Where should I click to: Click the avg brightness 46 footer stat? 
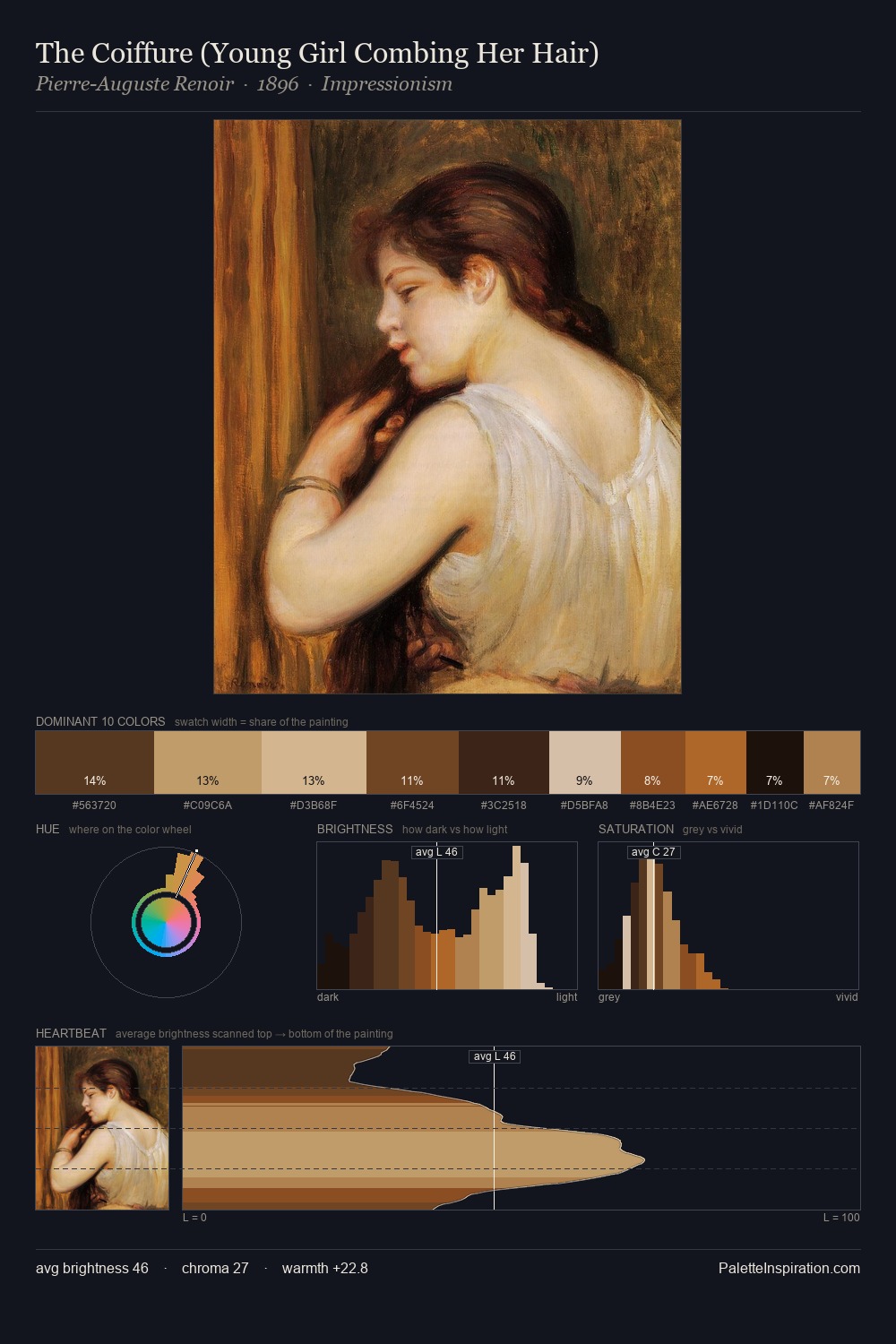[92, 1269]
